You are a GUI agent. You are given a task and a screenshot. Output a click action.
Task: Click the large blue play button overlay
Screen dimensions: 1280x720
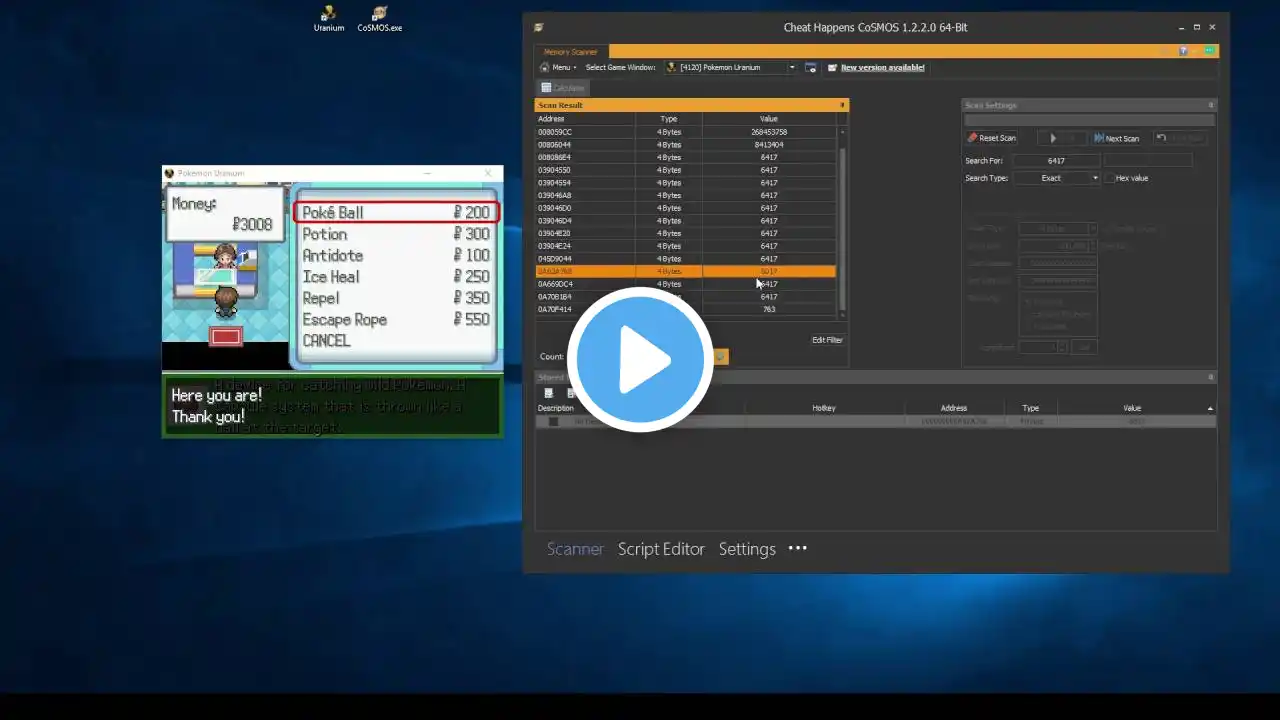click(x=640, y=359)
